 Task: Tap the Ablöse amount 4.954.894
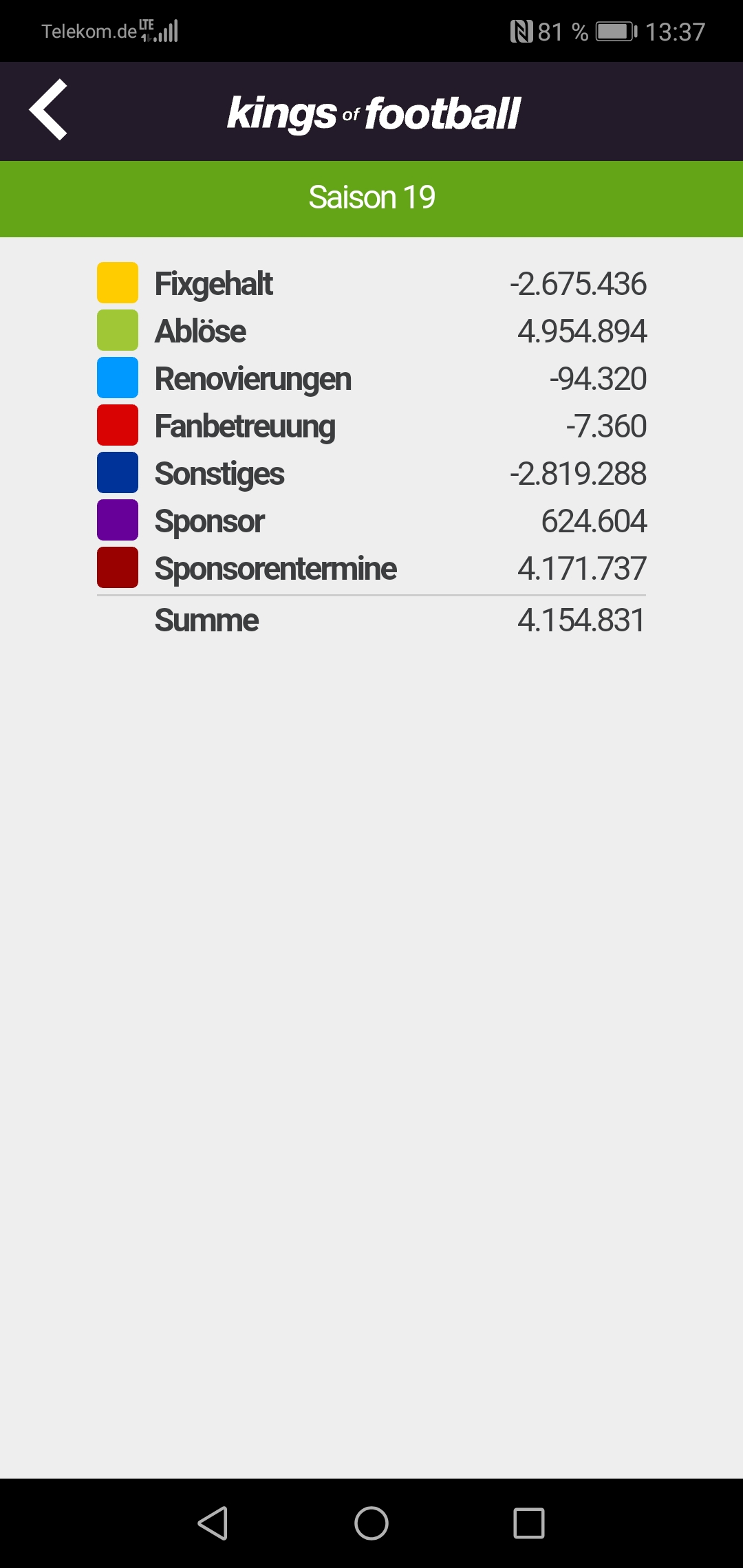click(x=582, y=331)
